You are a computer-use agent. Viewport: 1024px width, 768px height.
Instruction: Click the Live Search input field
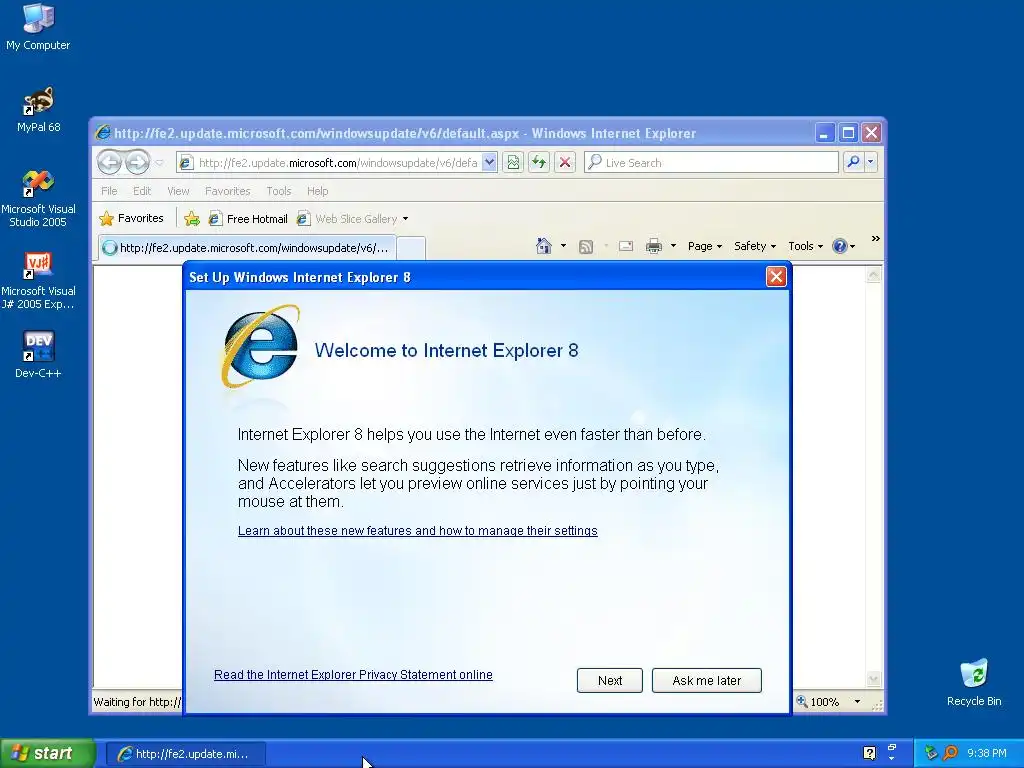click(x=711, y=162)
